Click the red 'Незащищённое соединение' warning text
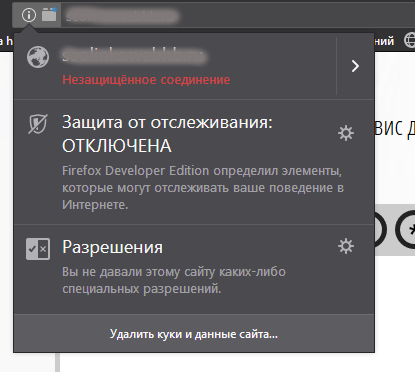This screenshot has height=372, width=415. (x=146, y=80)
